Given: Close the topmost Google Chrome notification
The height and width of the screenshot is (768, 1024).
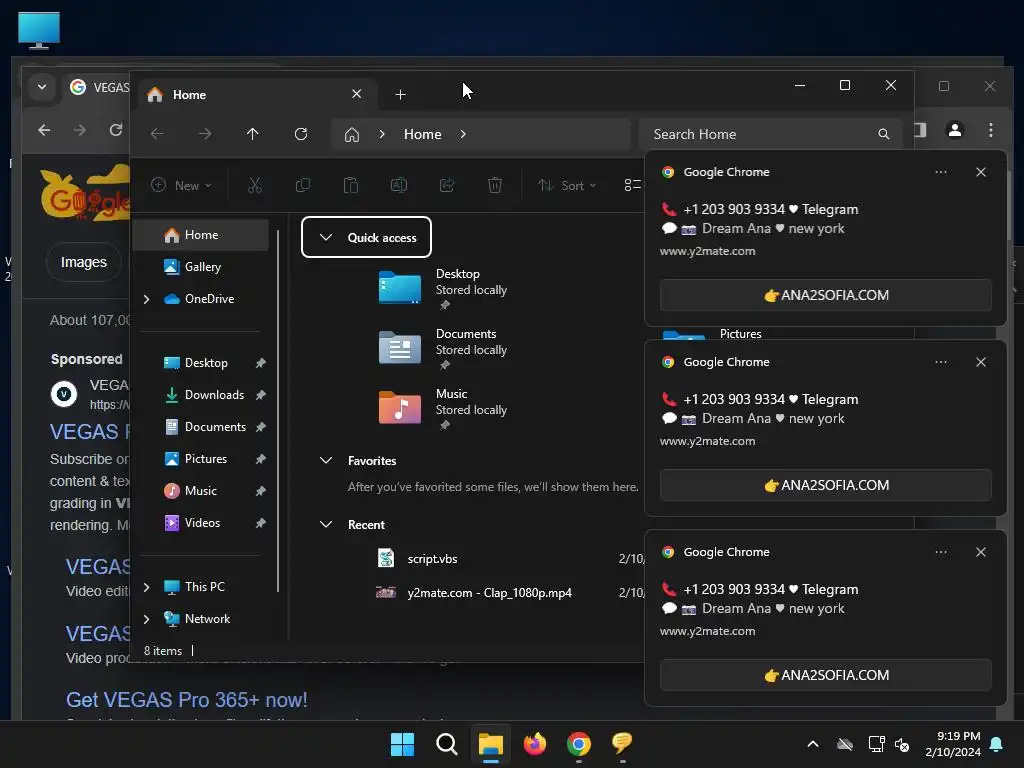Looking at the screenshot, I should (x=981, y=172).
